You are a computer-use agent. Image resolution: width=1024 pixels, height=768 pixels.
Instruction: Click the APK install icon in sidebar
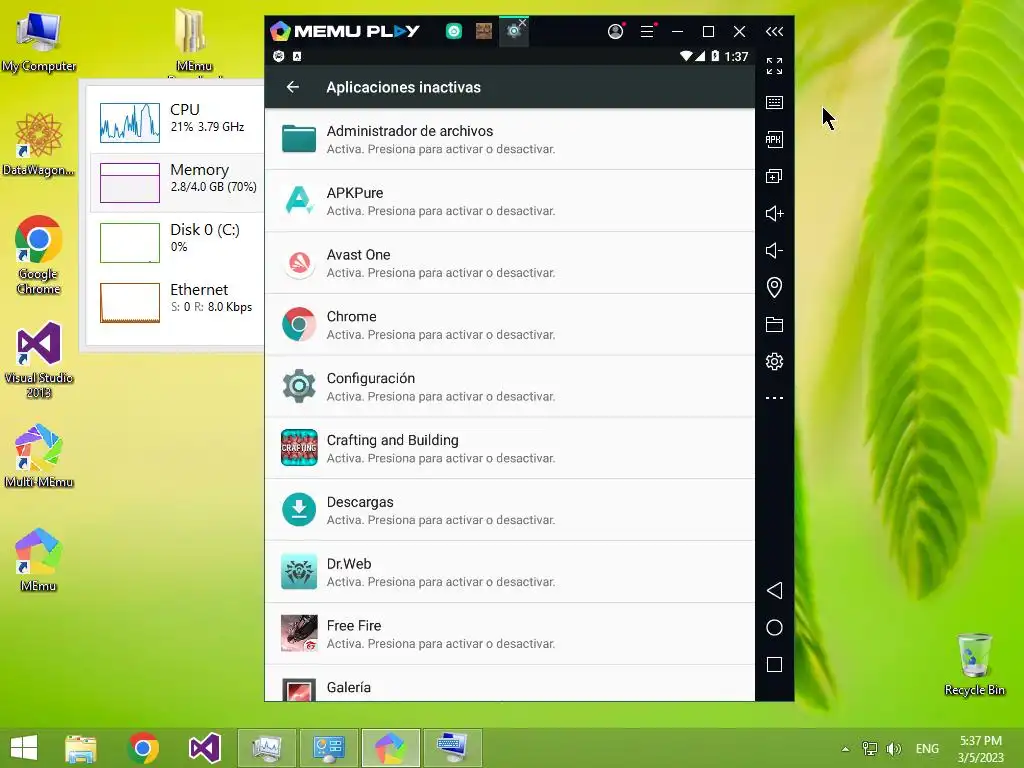pos(774,139)
